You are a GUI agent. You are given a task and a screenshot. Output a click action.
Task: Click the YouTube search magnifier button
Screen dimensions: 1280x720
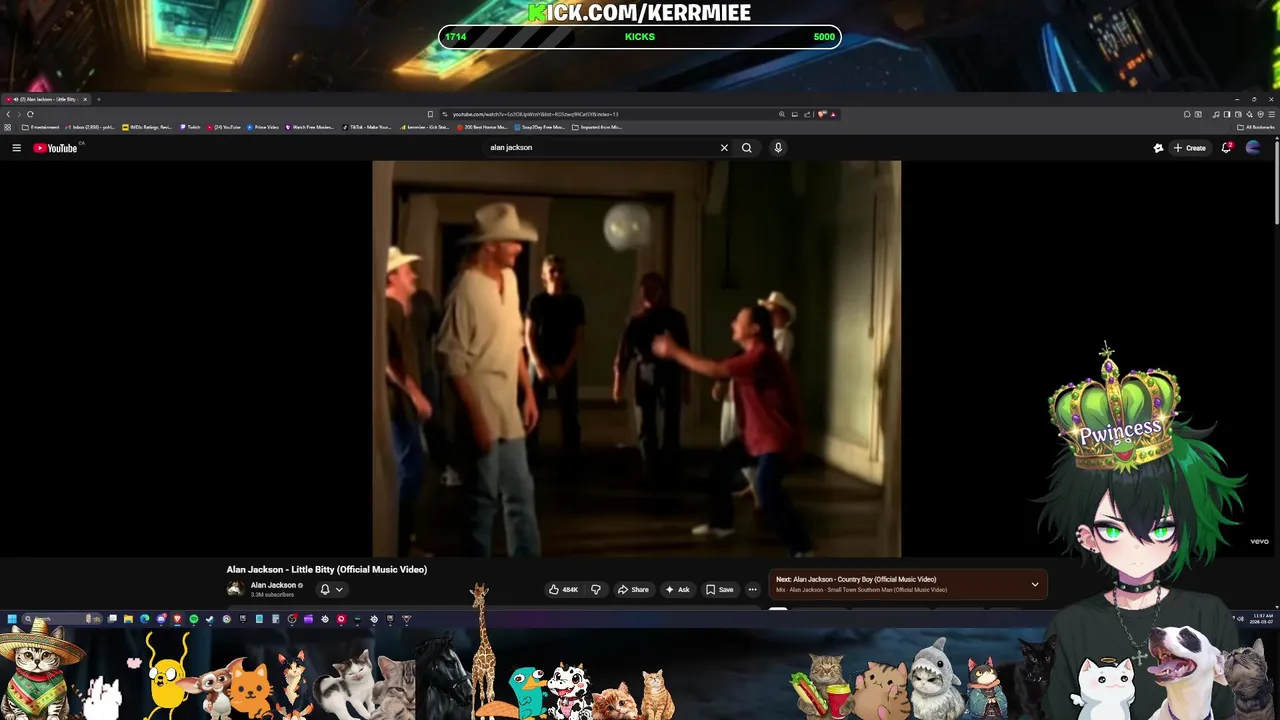(x=746, y=148)
